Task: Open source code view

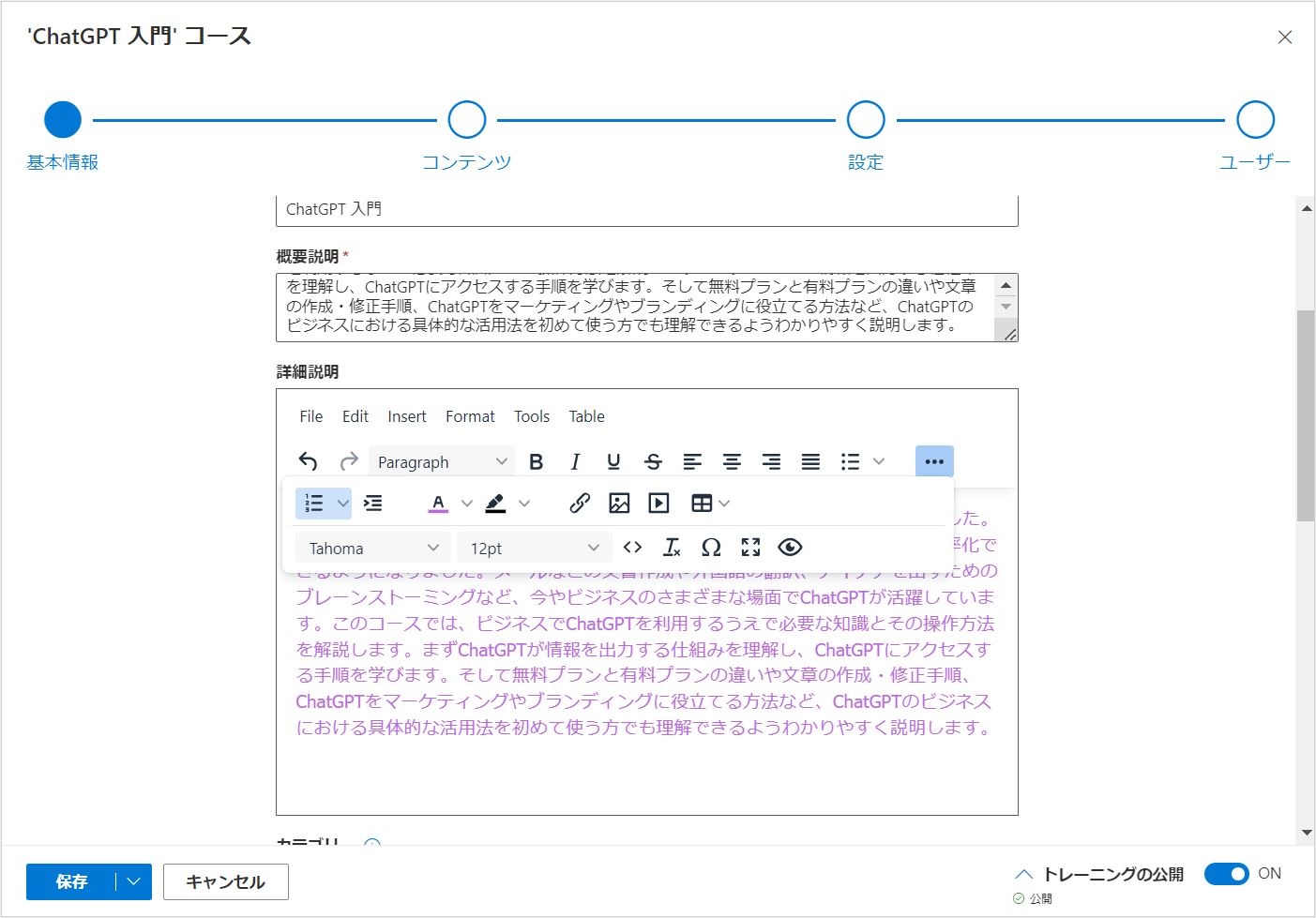Action: point(632,548)
